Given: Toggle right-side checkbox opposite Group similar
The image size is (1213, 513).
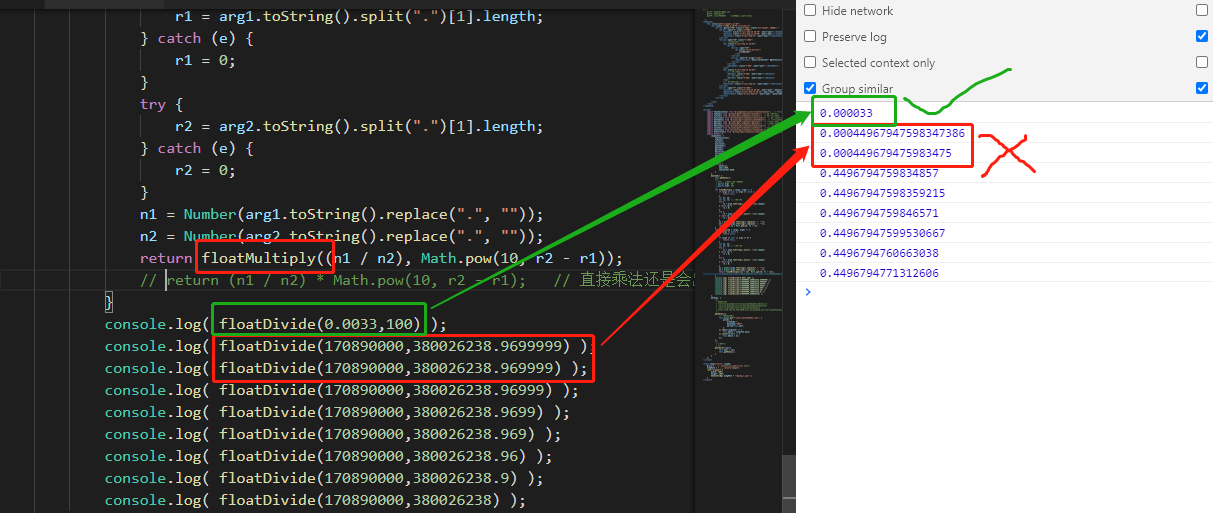Looking at the screenshot, I should 1201,88.
